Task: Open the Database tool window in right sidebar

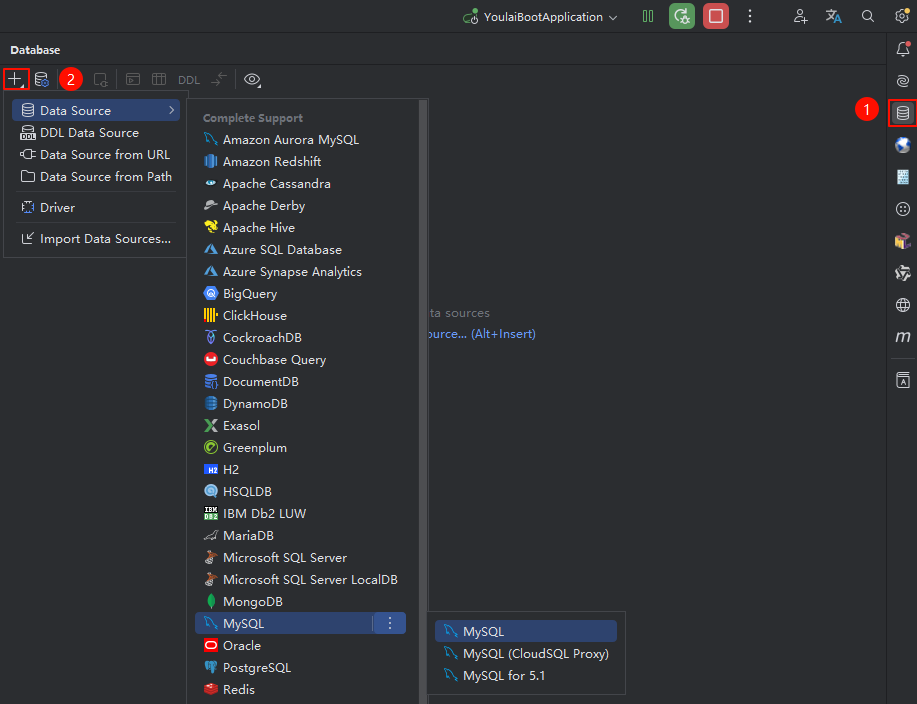Action: pyautogui.click(x=902, y=113)
